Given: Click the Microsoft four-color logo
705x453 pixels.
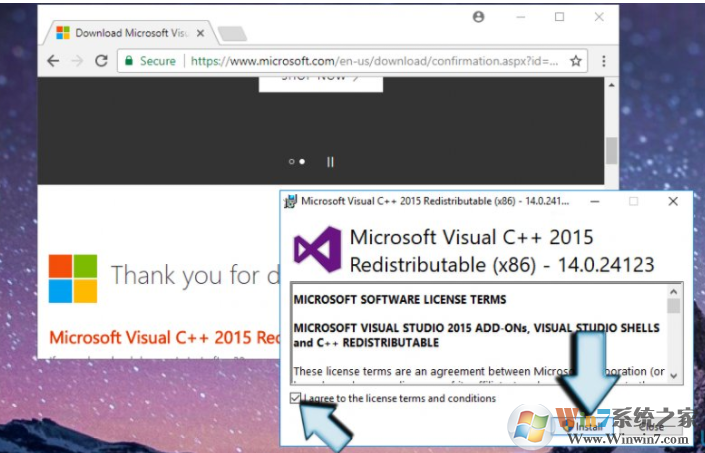Looking at the screenshot, I should [73, 277].
